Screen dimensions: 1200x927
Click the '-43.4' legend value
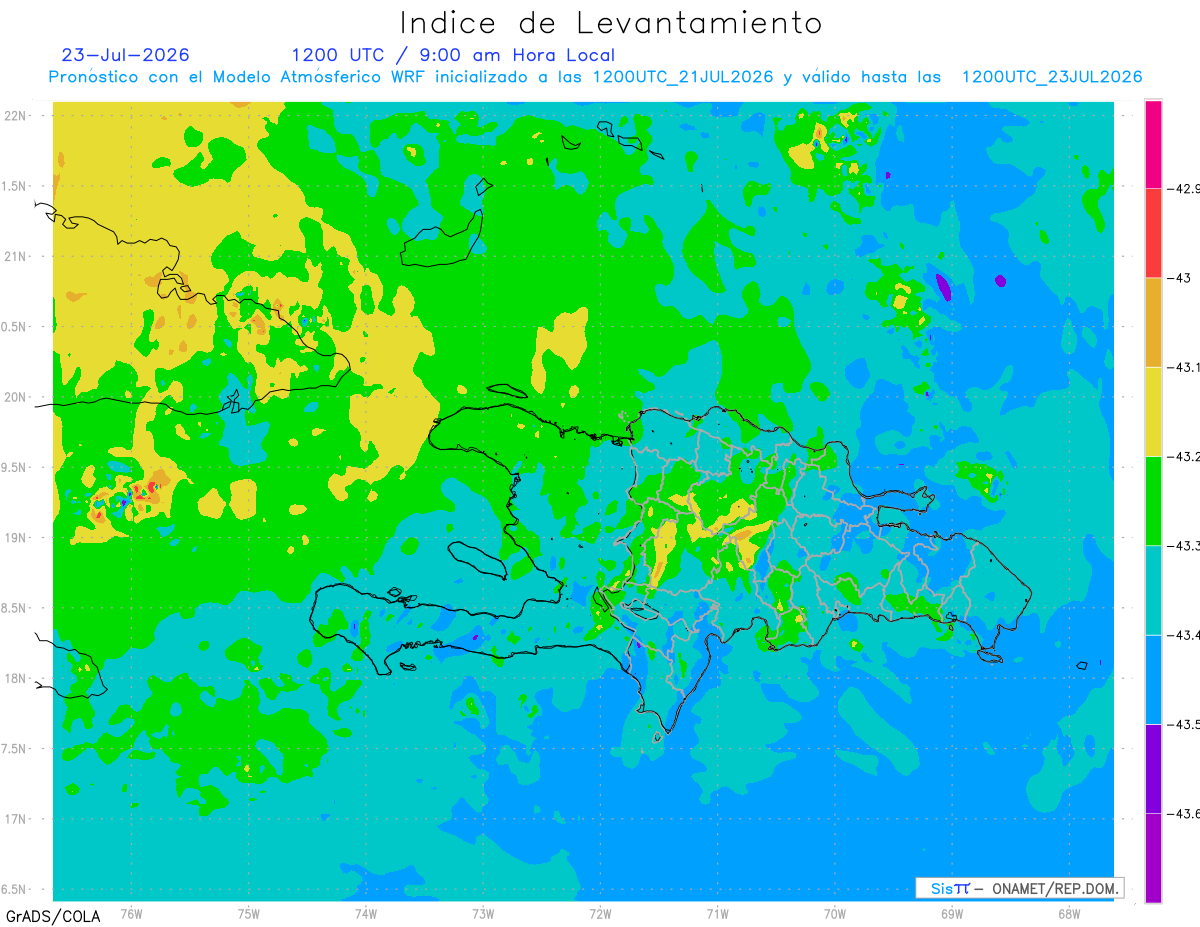click(x=1184, y=634)
